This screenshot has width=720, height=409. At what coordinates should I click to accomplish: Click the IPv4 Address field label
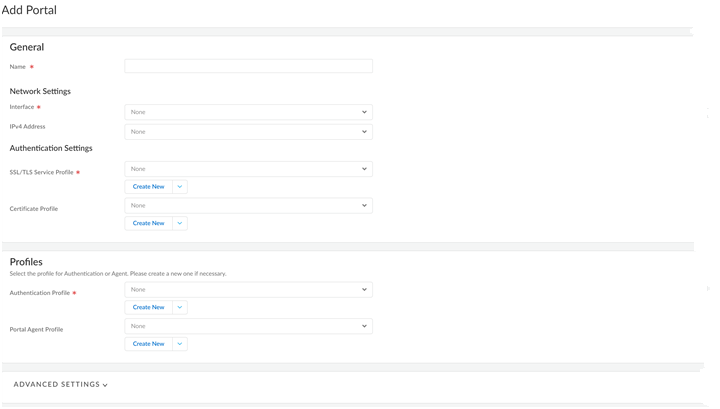pos(28,127)
